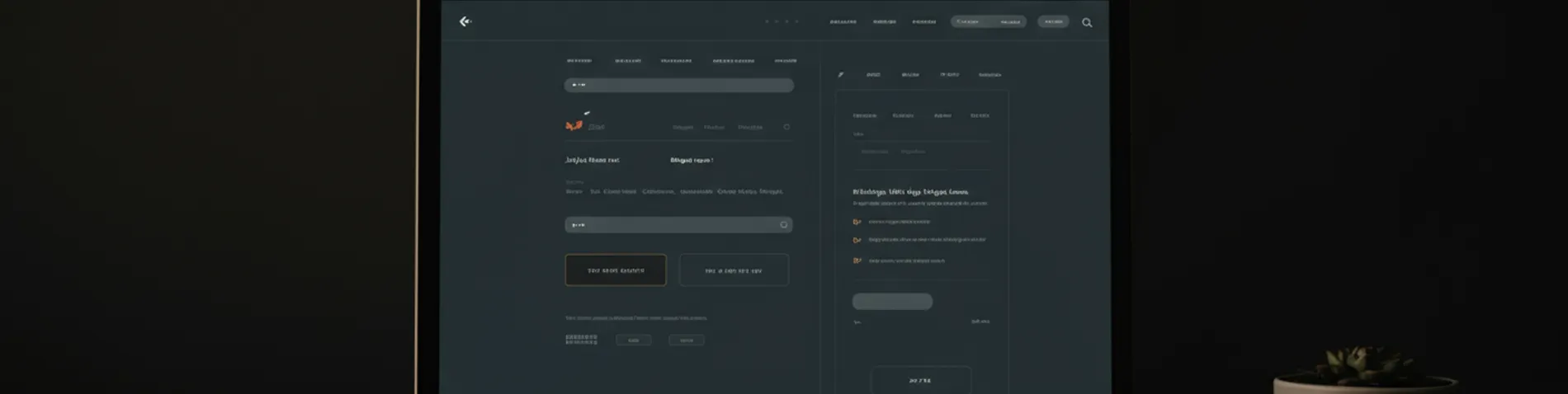Click the small circle icon in the logo row
This screenshot has height=394, width=1568.
pyautogui.click(x=786, y=127)
